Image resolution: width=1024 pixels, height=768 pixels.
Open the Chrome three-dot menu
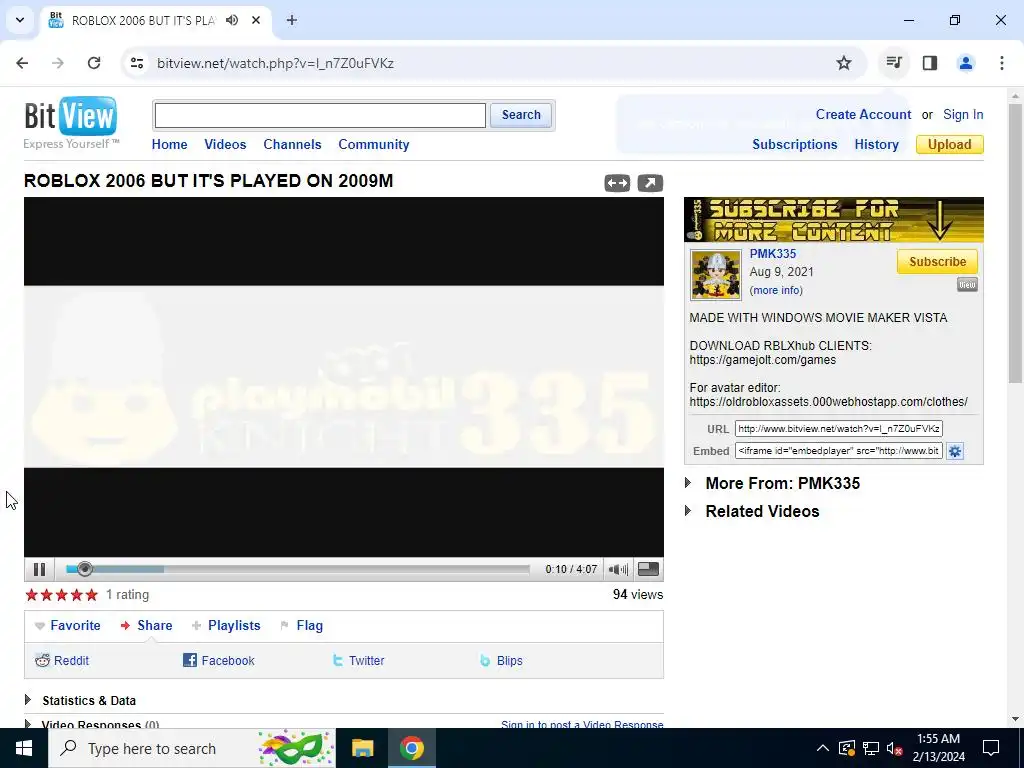[x=1002, y=63]
